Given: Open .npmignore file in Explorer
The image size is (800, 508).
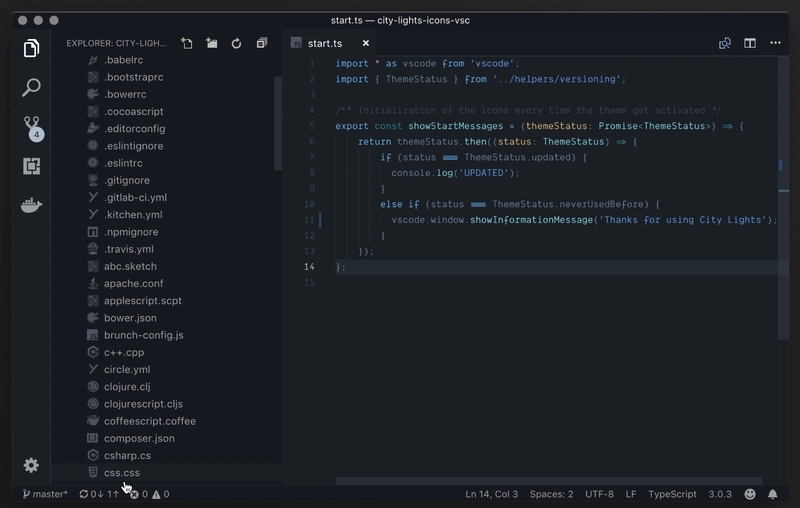Looking at the screenshot, I should click(x=166, y=232).
